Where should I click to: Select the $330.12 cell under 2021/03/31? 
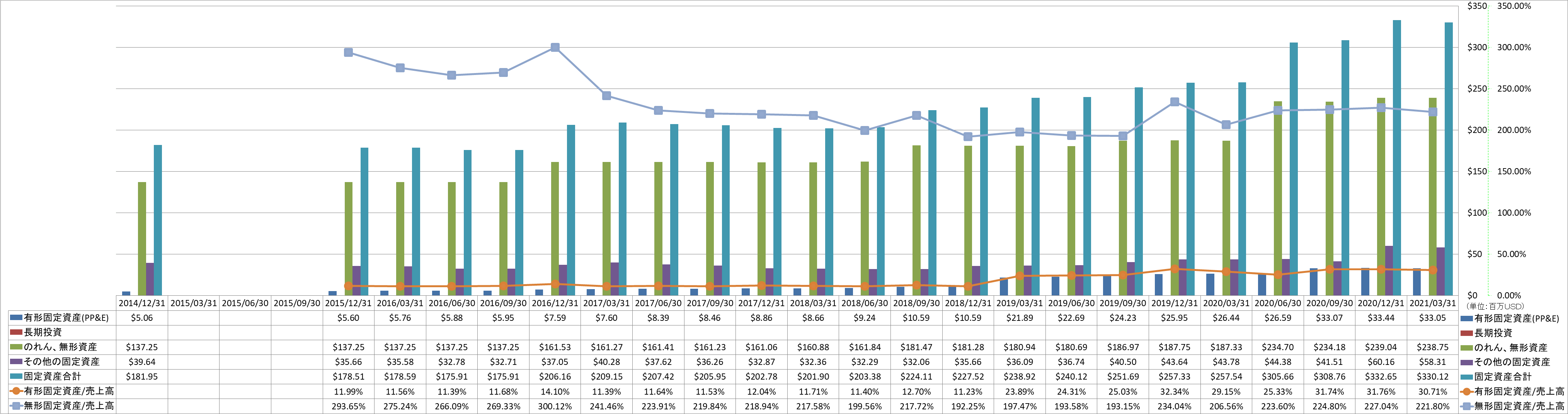click(x=1432, y=376)
